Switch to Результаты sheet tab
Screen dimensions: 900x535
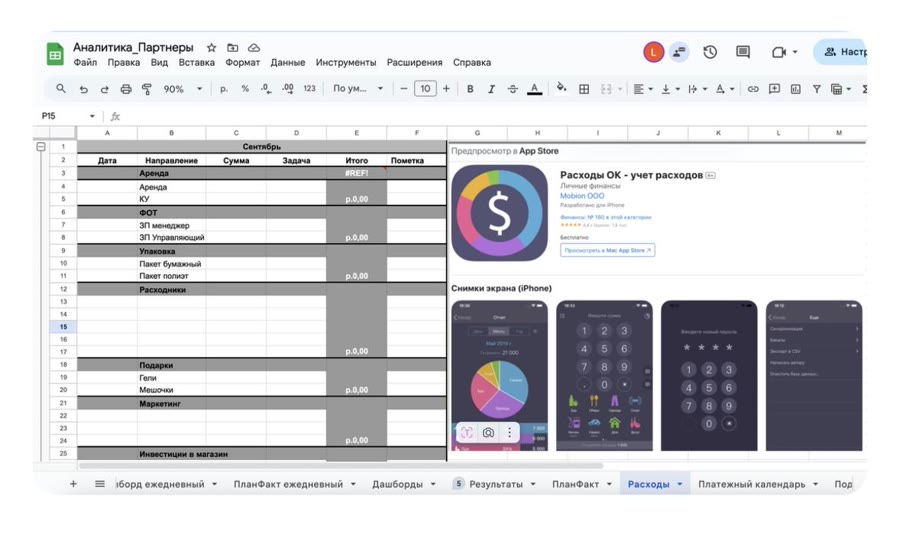click(x=496, y=484)
